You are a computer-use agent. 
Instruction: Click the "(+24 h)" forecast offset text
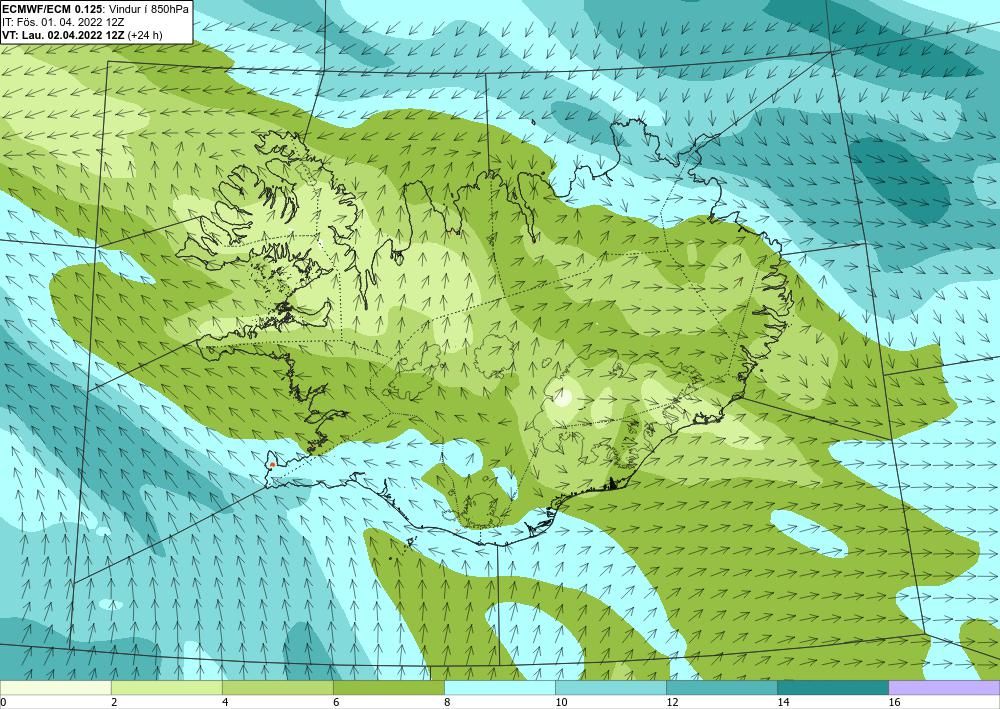tap(145, 35)
